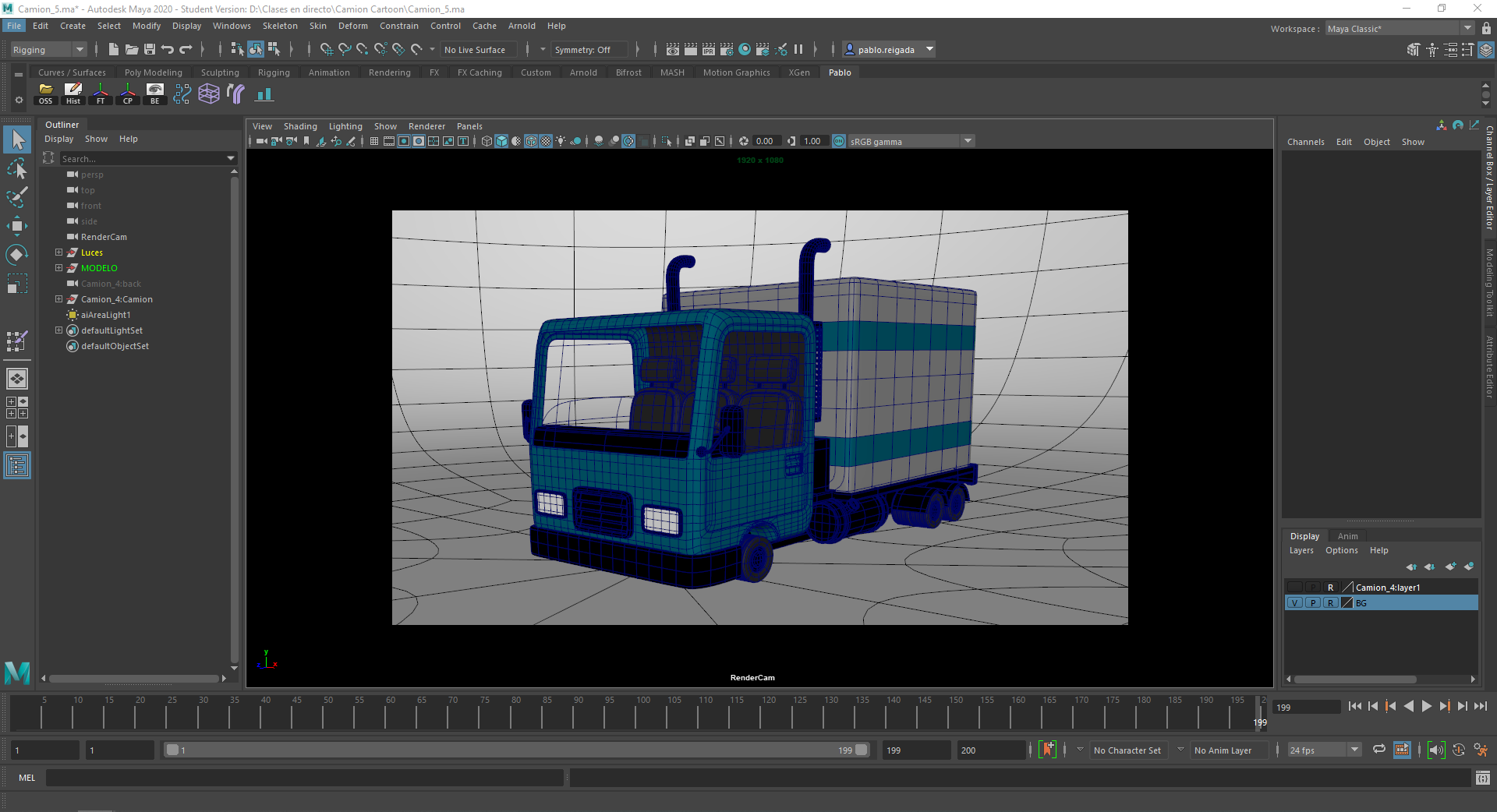
Task: Switch to the Poly Modeling shelf tab
Action: pyautogui.click(x=153, y=72)
